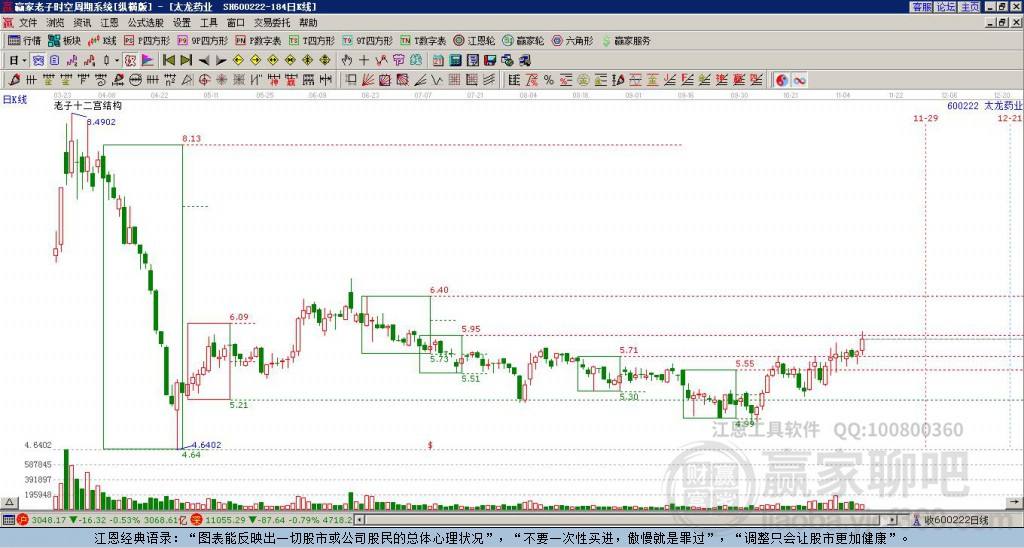Expand the candlestick chart-type dropdown
Screen dimensions: 1024x548
[116, 60]
